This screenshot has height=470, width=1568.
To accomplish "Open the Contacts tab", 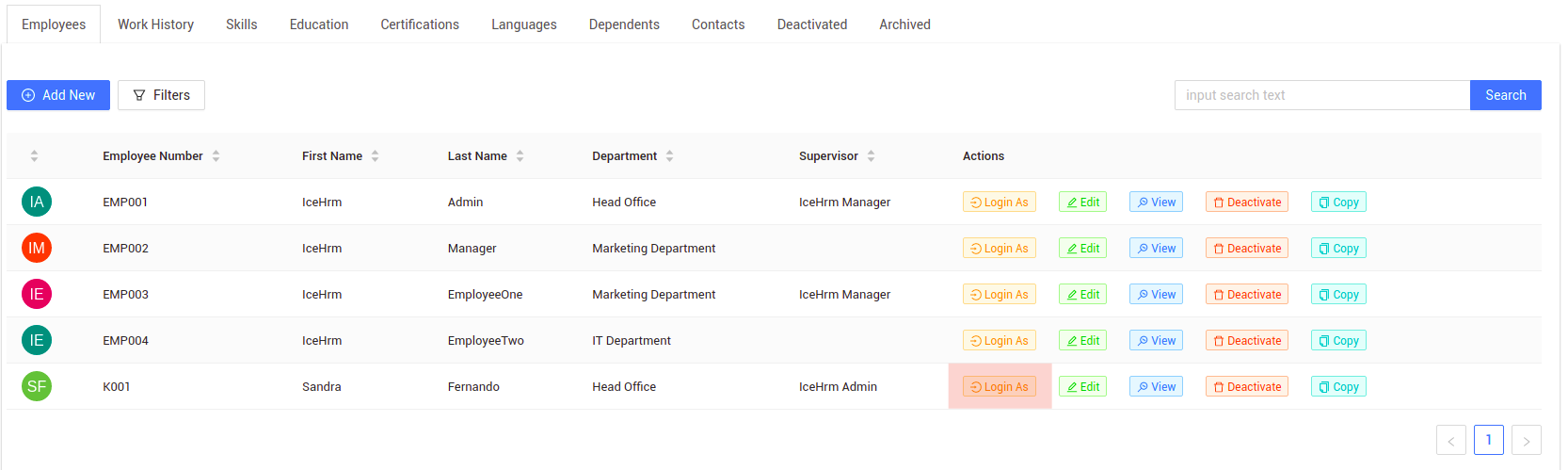I will coord(718,24).
